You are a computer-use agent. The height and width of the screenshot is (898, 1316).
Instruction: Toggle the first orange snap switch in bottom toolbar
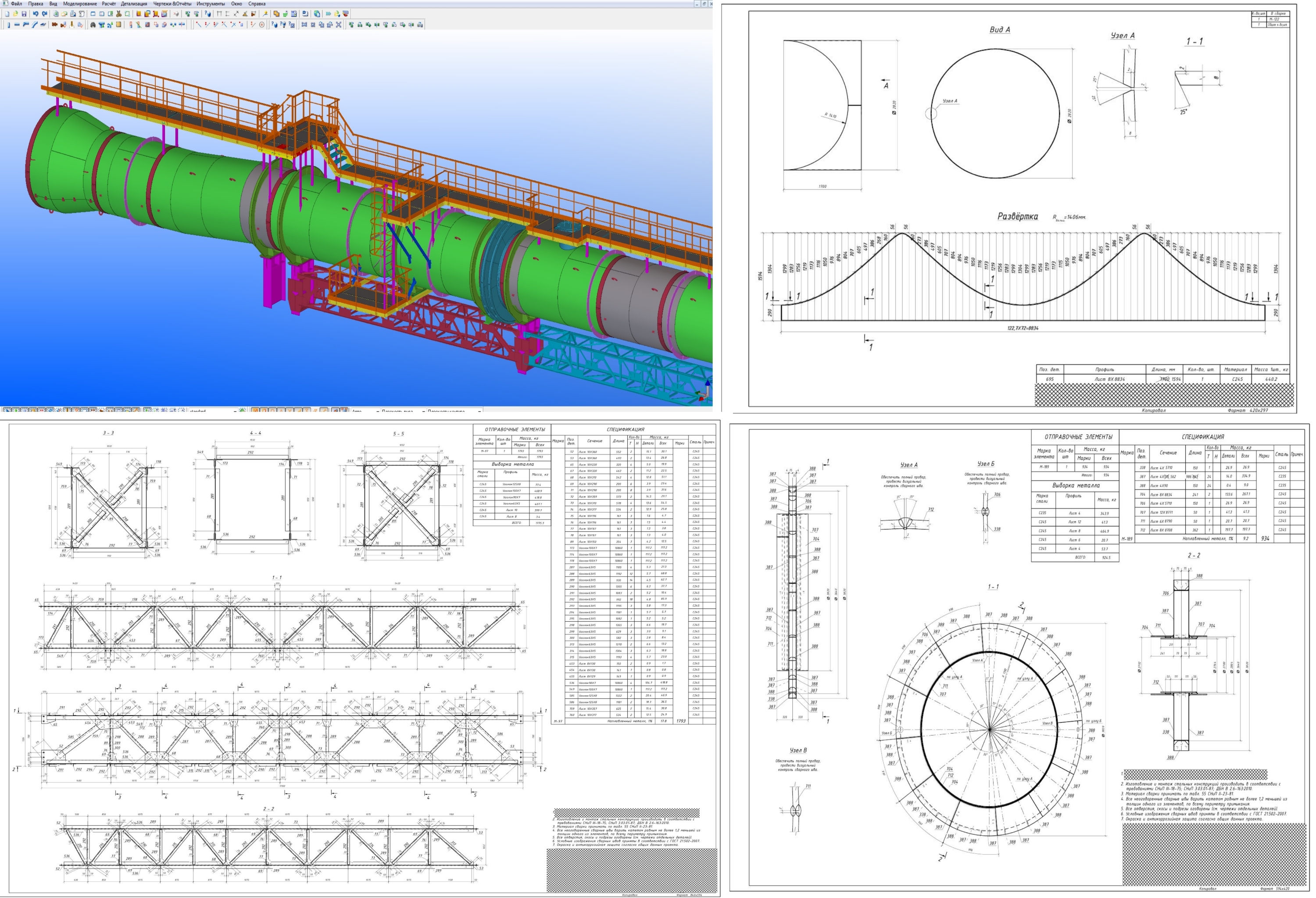[x=255, y=410]
